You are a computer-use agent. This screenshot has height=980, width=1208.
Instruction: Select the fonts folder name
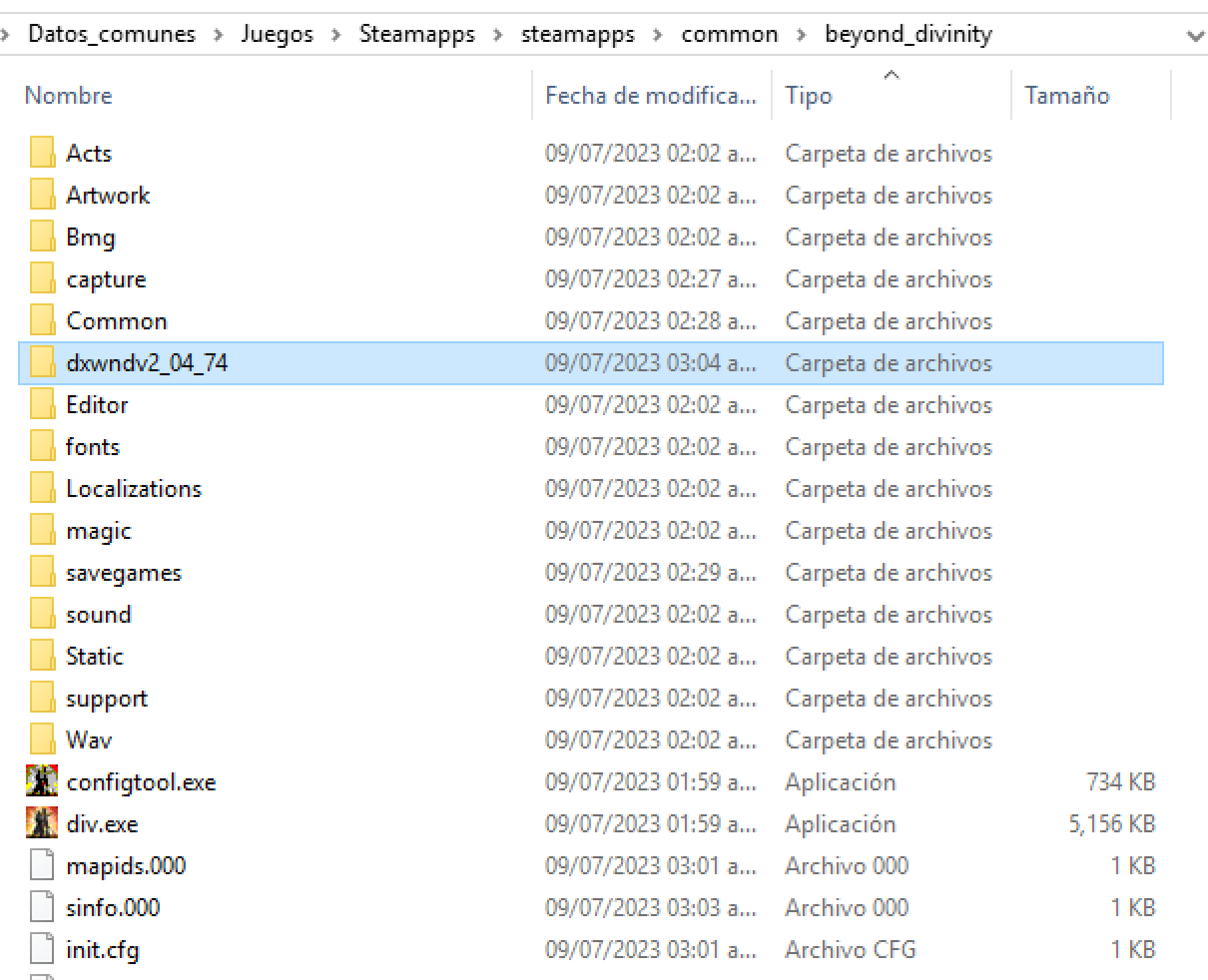(93, 446)
